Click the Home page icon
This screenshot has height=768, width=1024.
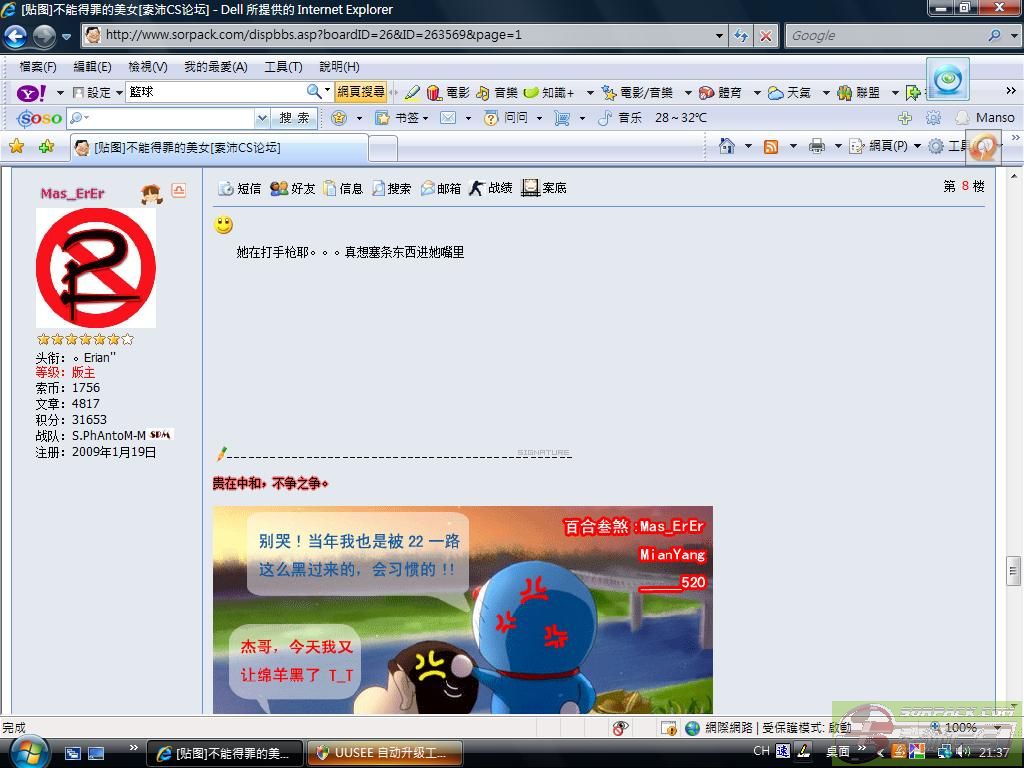click(x=727, y=146)
